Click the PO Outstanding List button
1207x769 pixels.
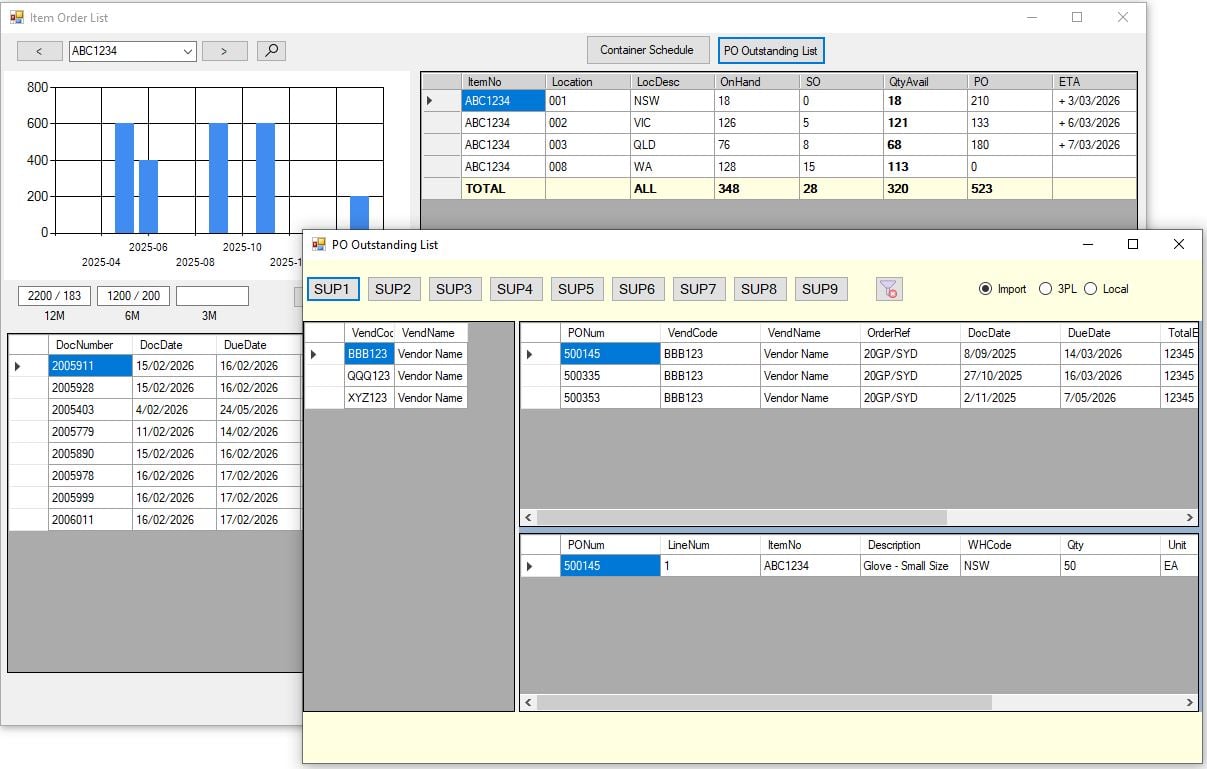[771, 50]
